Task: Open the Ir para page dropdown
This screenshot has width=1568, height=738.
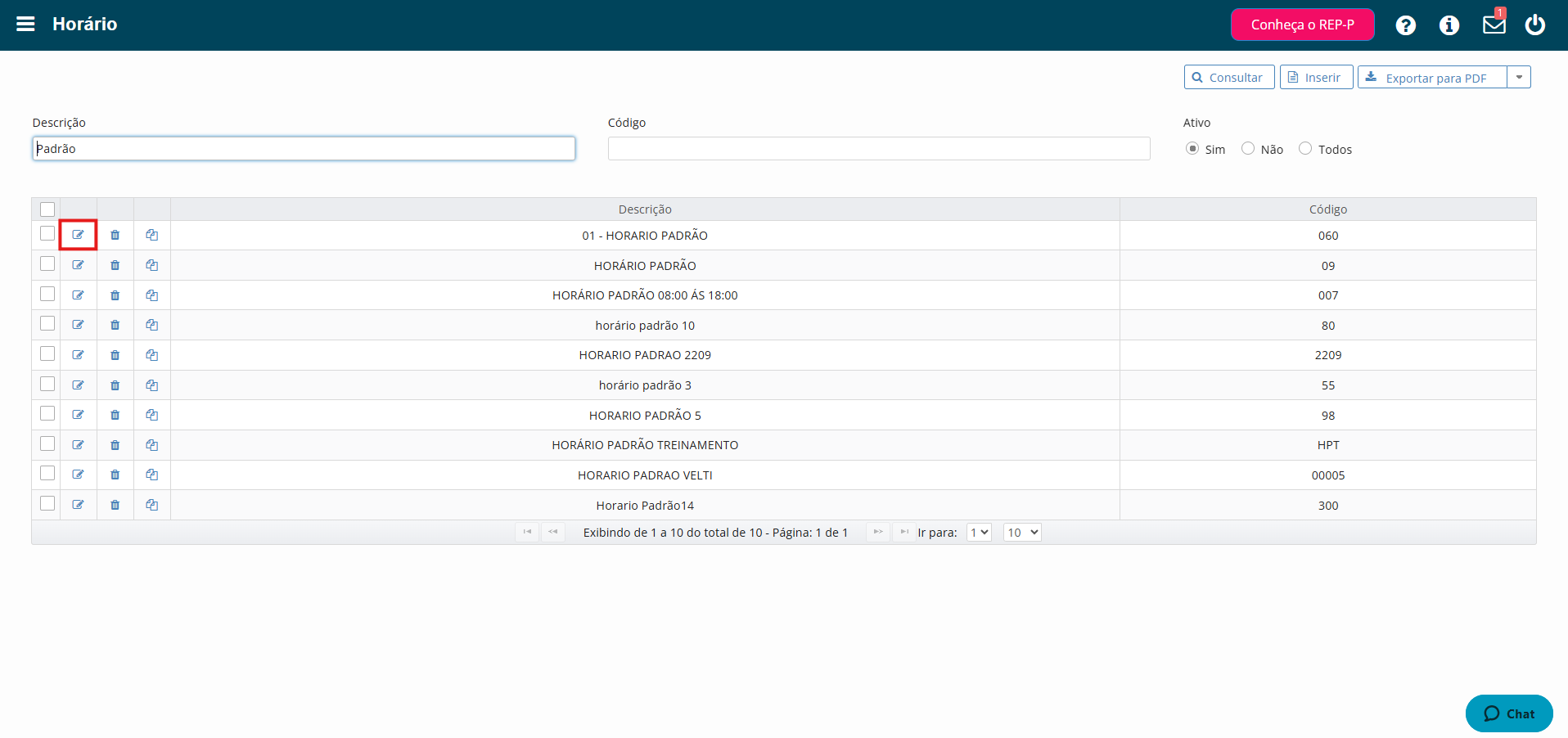Action: point(980,533)
